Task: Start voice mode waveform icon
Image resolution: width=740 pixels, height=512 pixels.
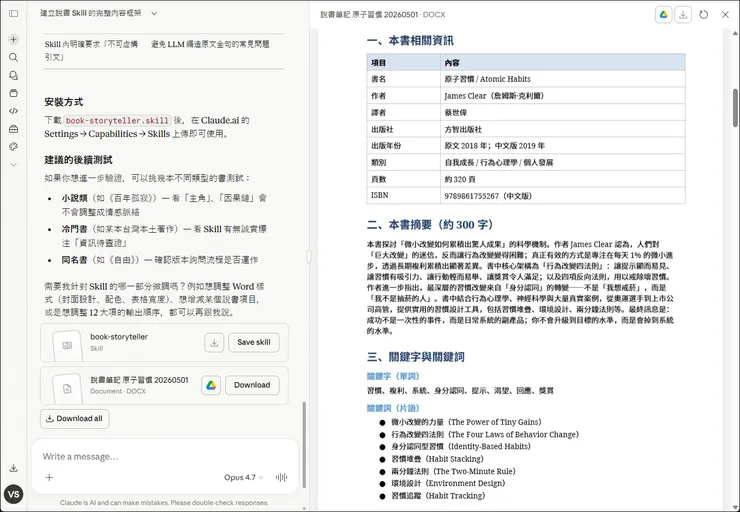Action: [281, 478]
